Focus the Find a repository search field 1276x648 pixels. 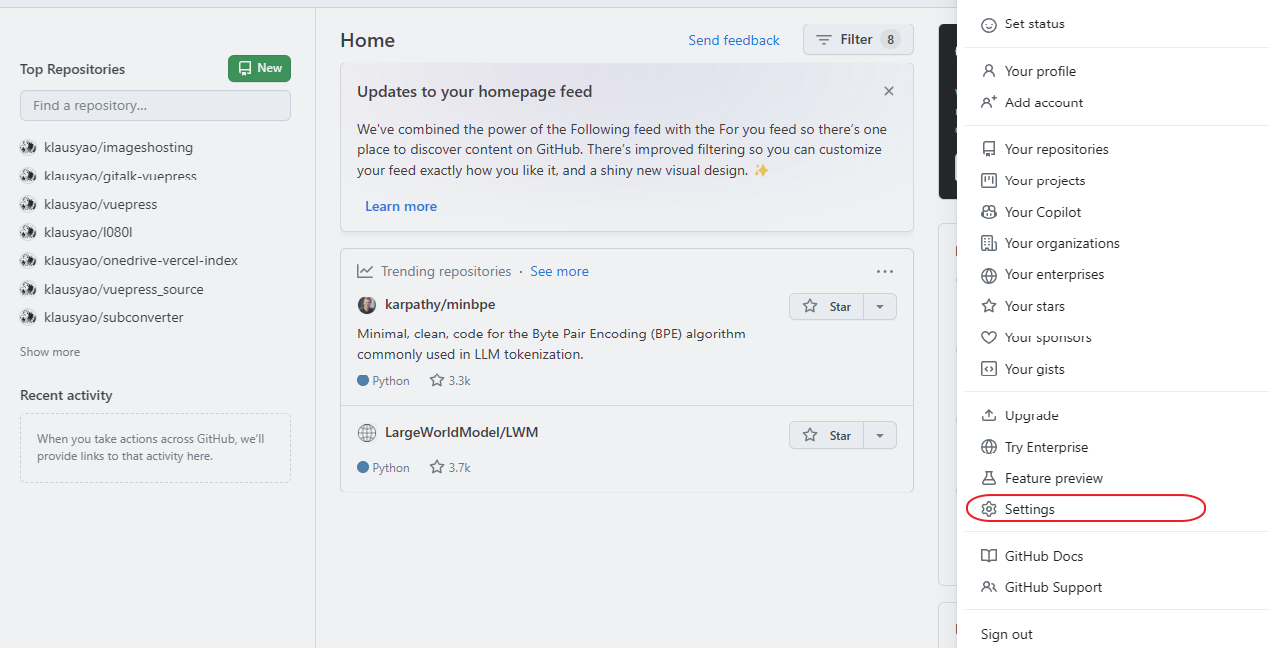point(155,105)
